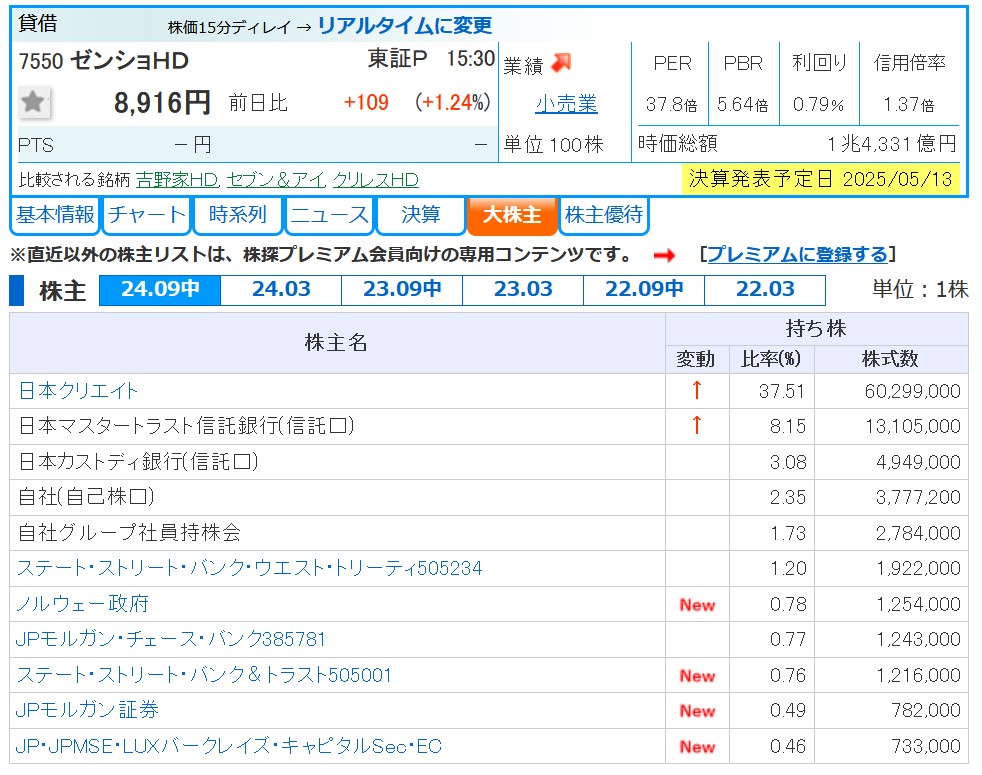Click share count 13,105,000
Screen dimensions: 982x775
(912, 426)
